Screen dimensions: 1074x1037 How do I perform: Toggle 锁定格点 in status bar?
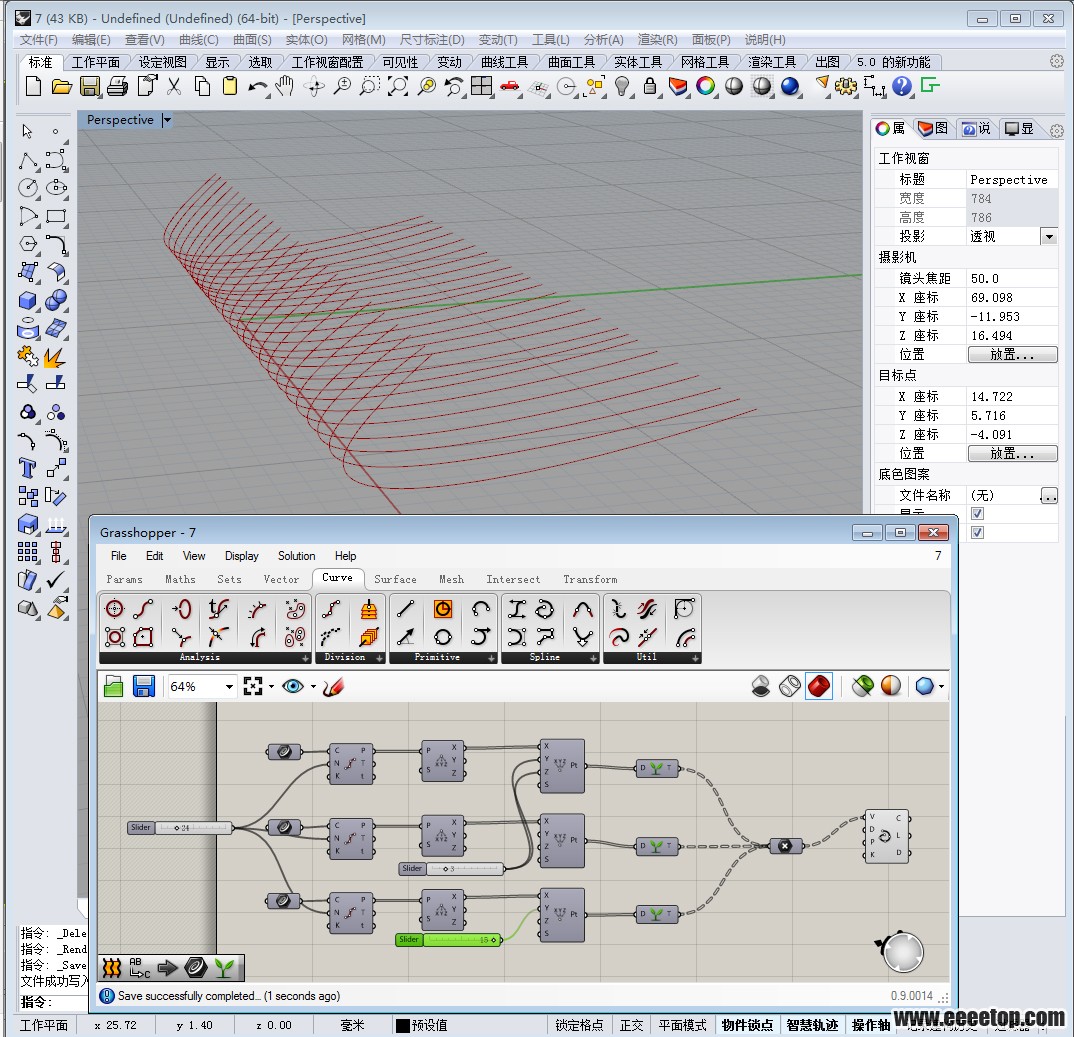tap(579, 1025)
